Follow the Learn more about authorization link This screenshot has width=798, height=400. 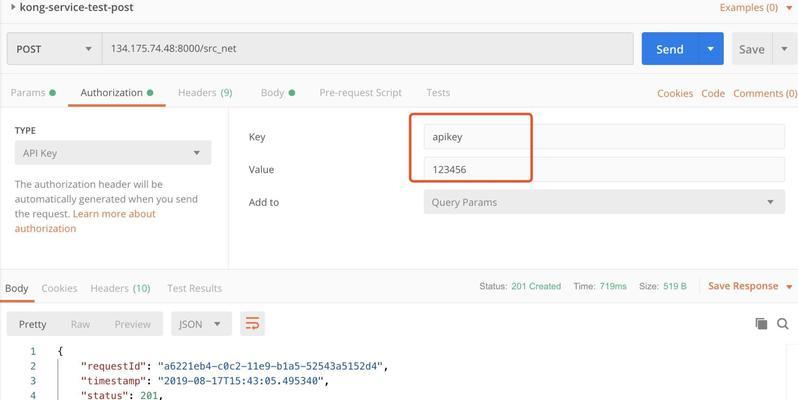point(85,221)
